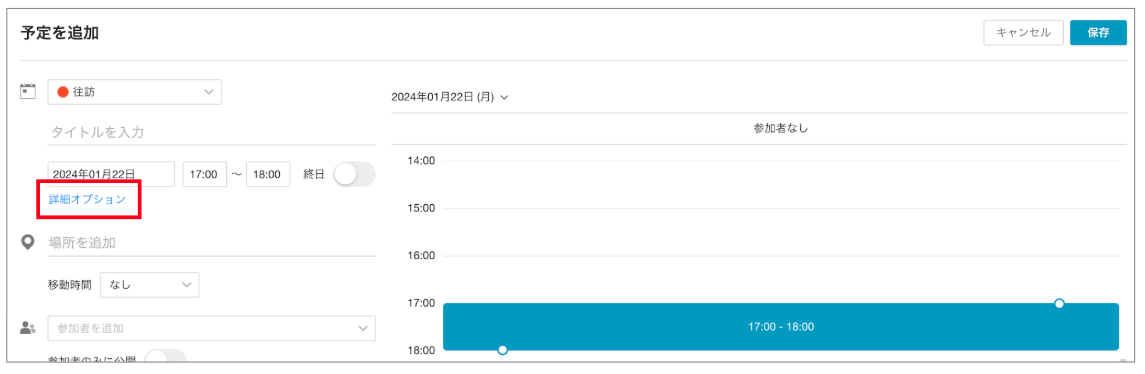Open the 詳細オプション link
Viewport: 1145px width, 374px height.
88,199
